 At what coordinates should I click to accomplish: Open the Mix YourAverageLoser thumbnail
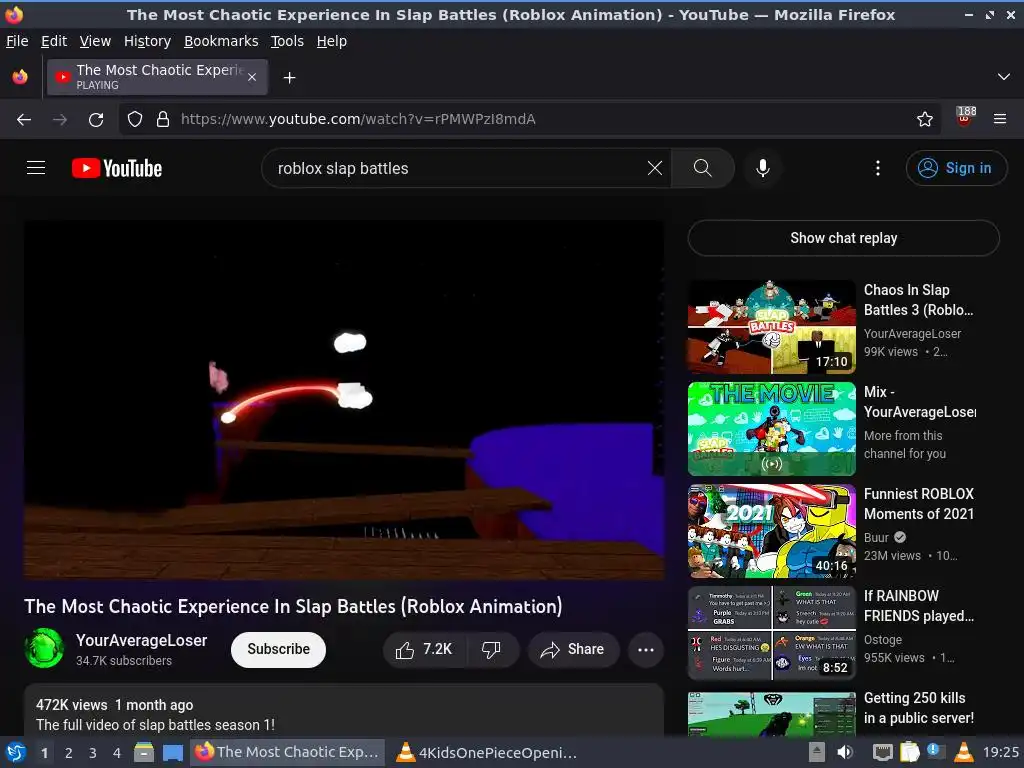[771, 429]
